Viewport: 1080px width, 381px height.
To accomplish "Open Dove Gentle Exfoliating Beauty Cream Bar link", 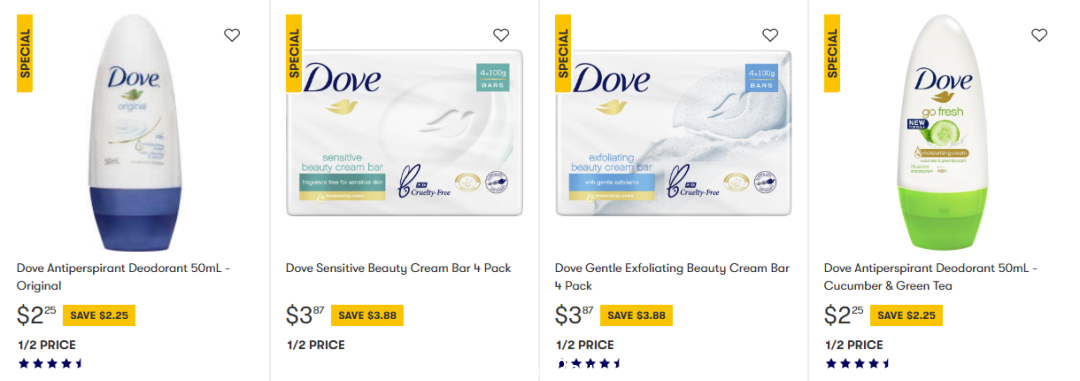I will [672, 276].
